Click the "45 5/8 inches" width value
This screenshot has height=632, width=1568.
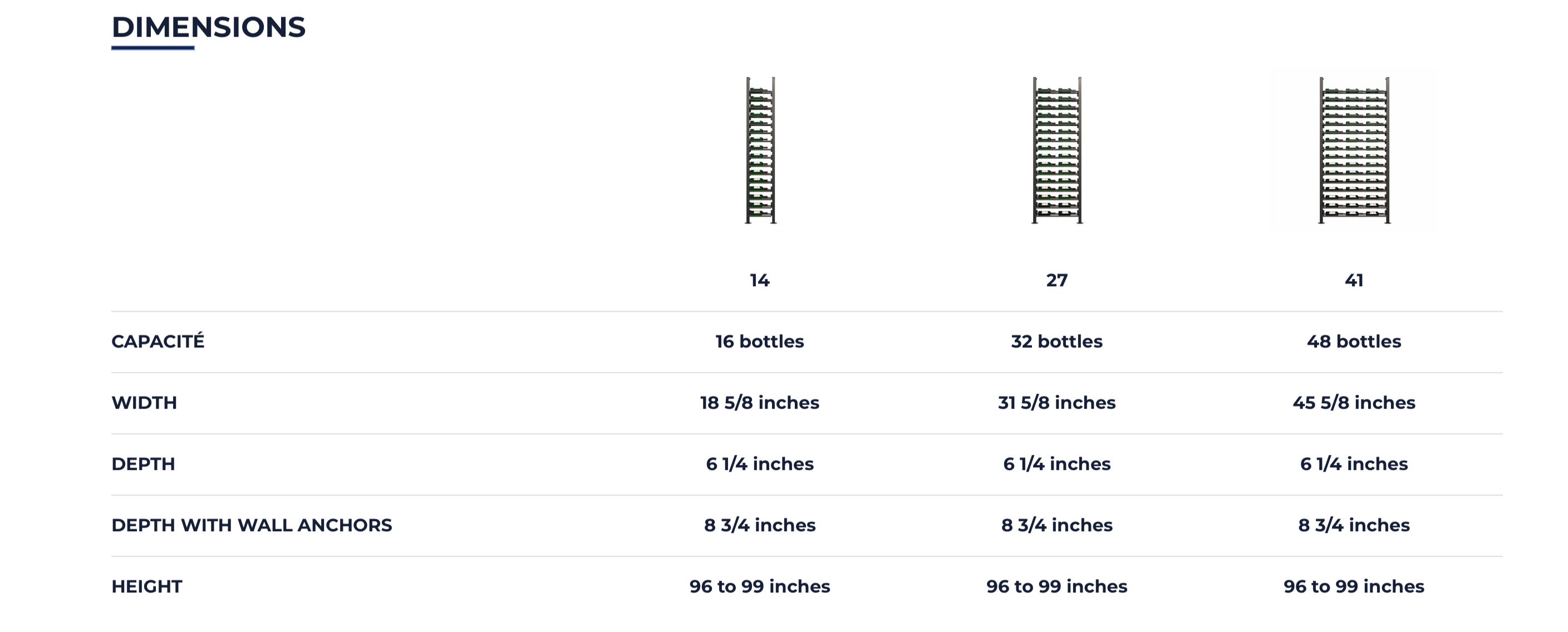(x=1354, y=403)
